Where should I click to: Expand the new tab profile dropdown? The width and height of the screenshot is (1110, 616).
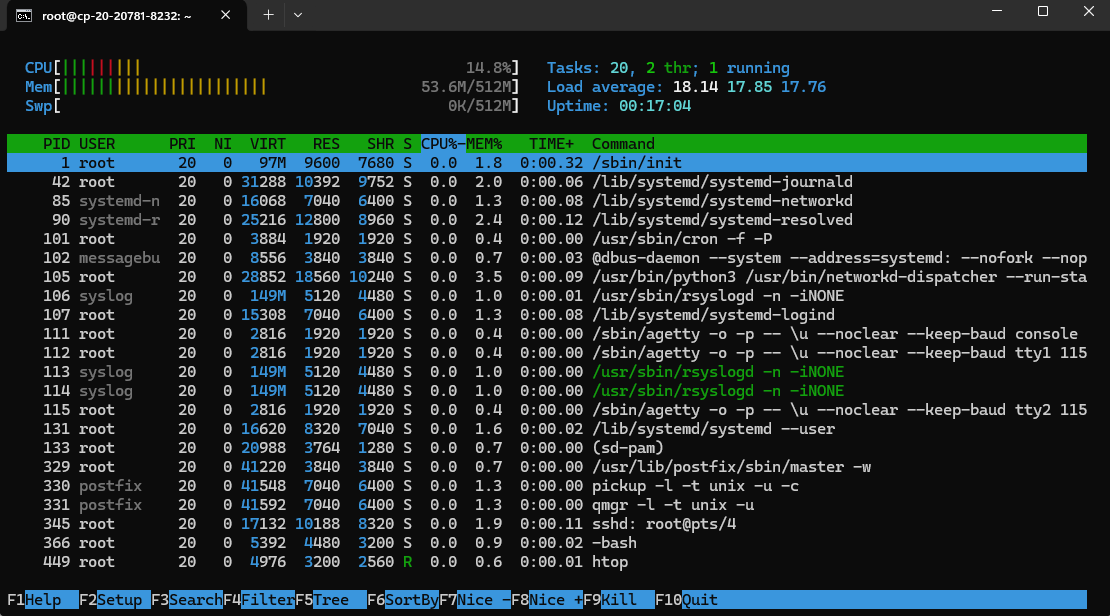297,14
